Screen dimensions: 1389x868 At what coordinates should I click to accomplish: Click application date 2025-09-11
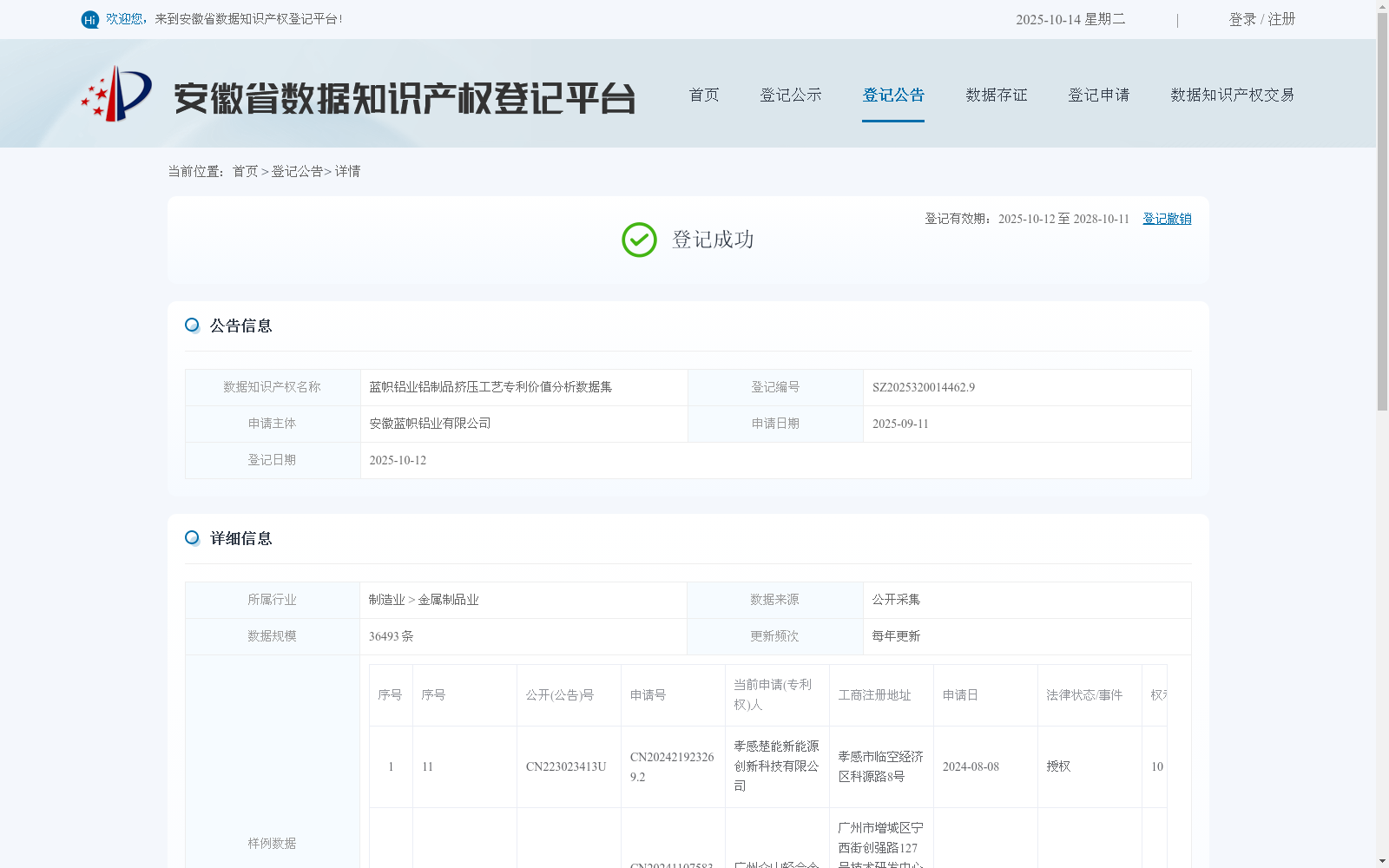tap(900, 424)
